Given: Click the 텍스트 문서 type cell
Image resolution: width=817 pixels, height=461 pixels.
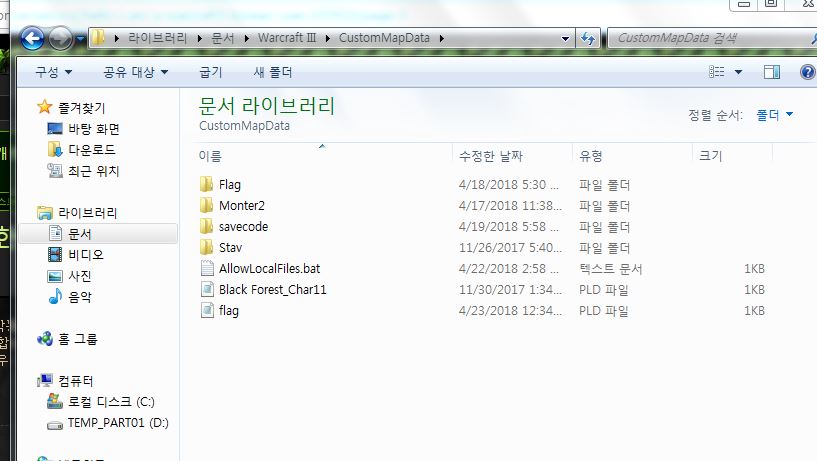Looking at the screenshot, I should (x=611, y=269).
